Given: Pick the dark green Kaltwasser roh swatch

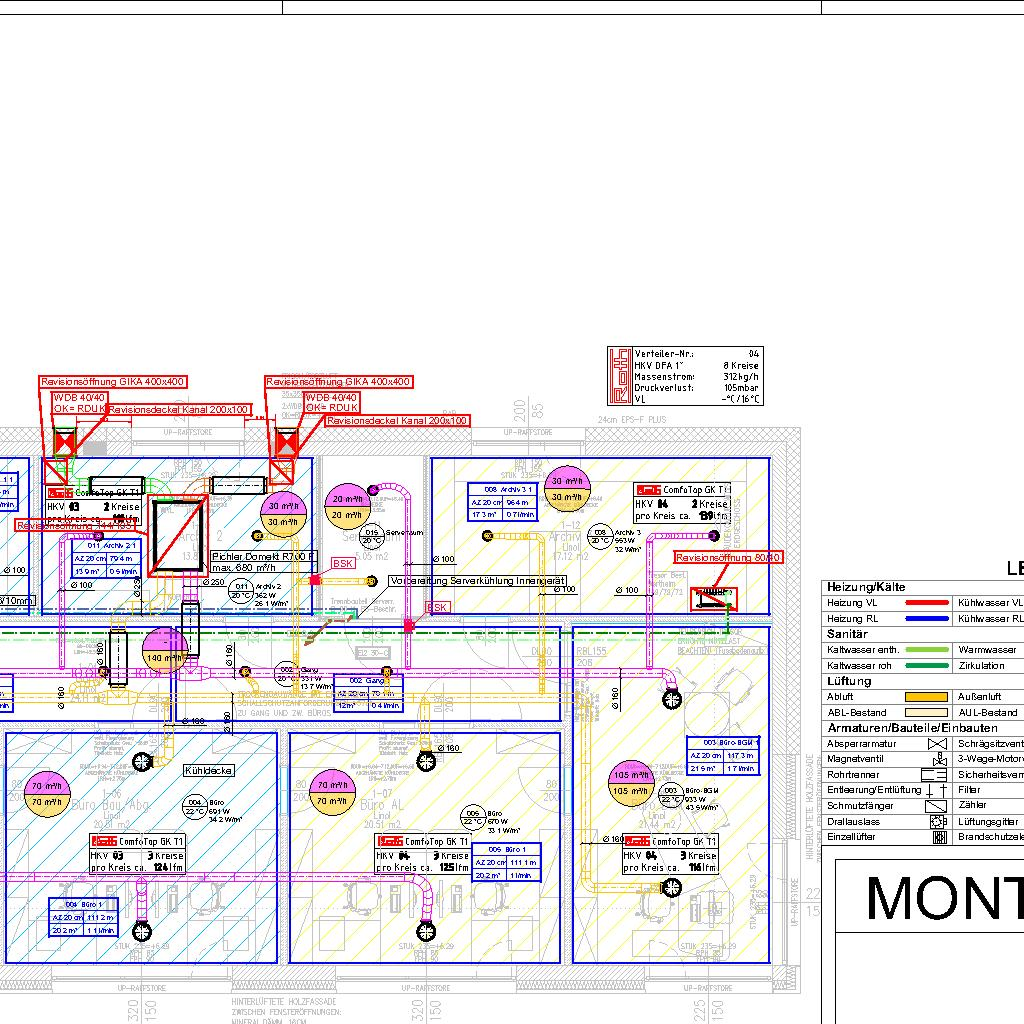Looking at the screenshot, I should coord(926,665).
